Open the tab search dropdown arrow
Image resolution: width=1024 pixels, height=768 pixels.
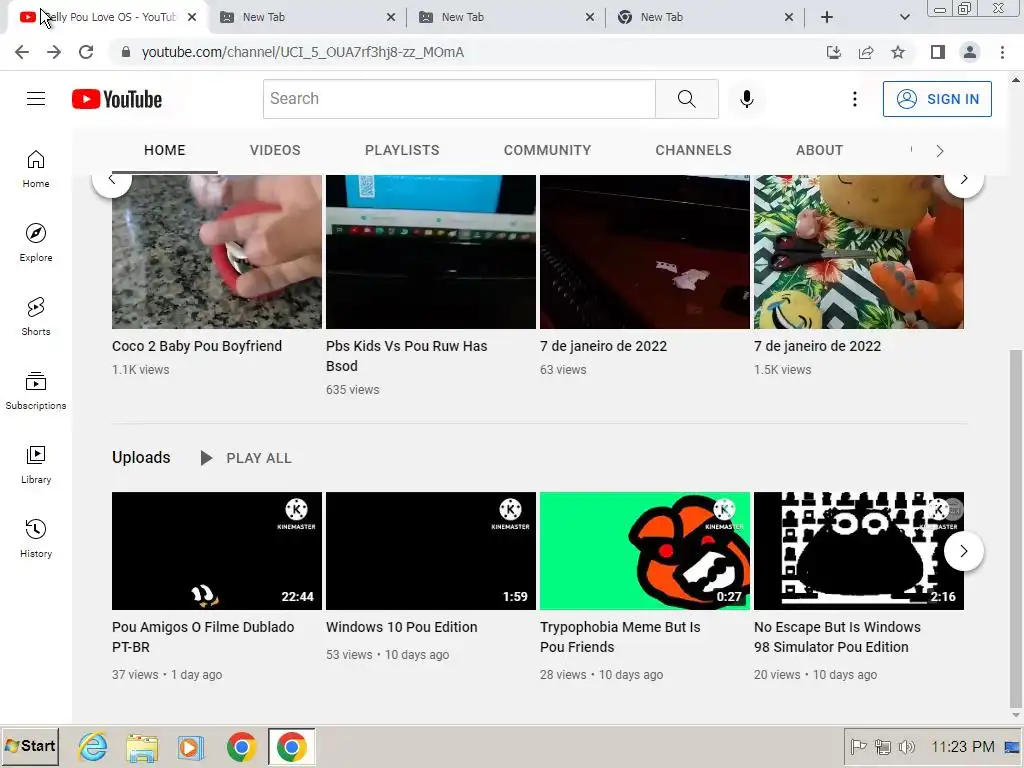coord(904,17)
